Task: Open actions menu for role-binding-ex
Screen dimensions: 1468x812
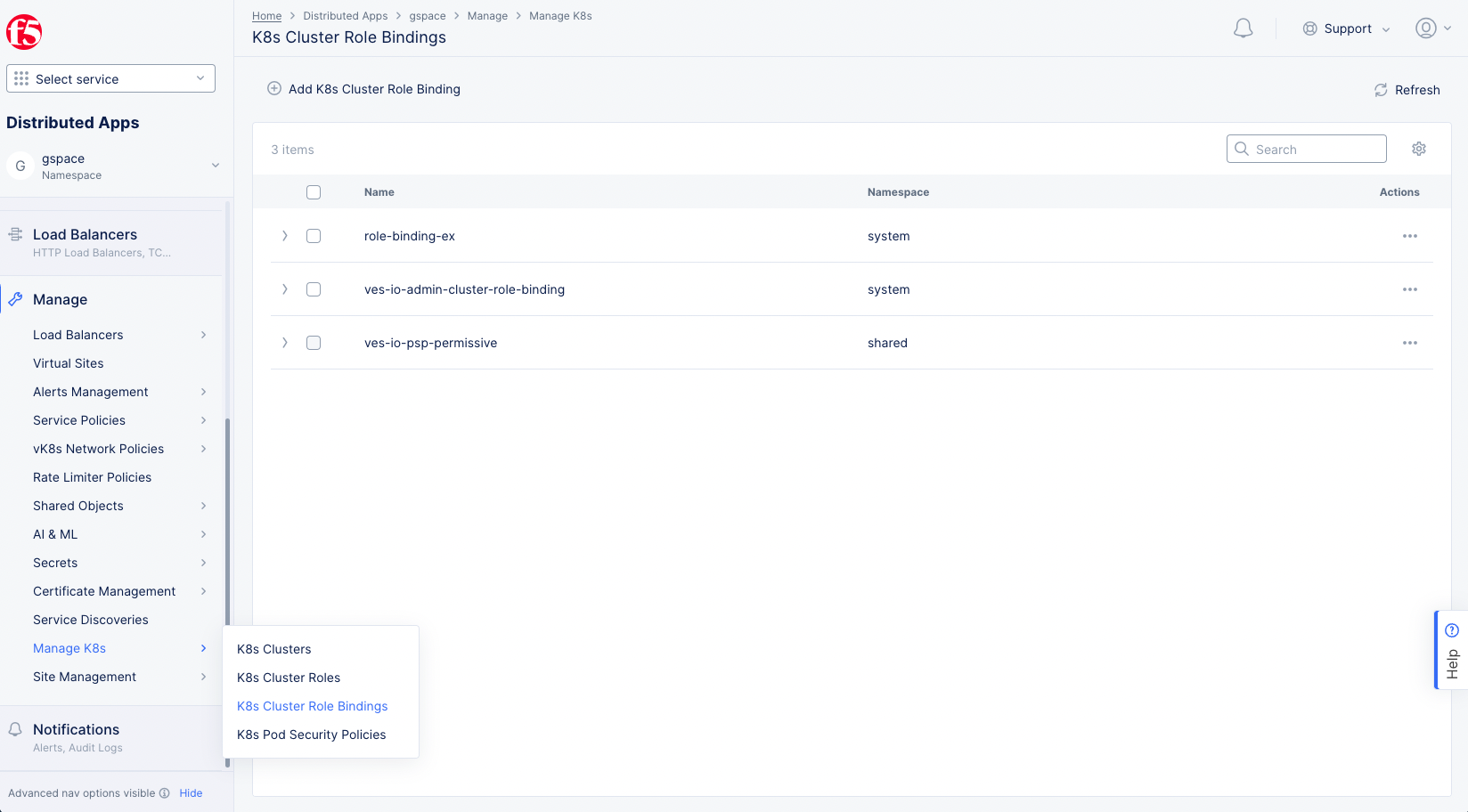Action: (1409, 236)
